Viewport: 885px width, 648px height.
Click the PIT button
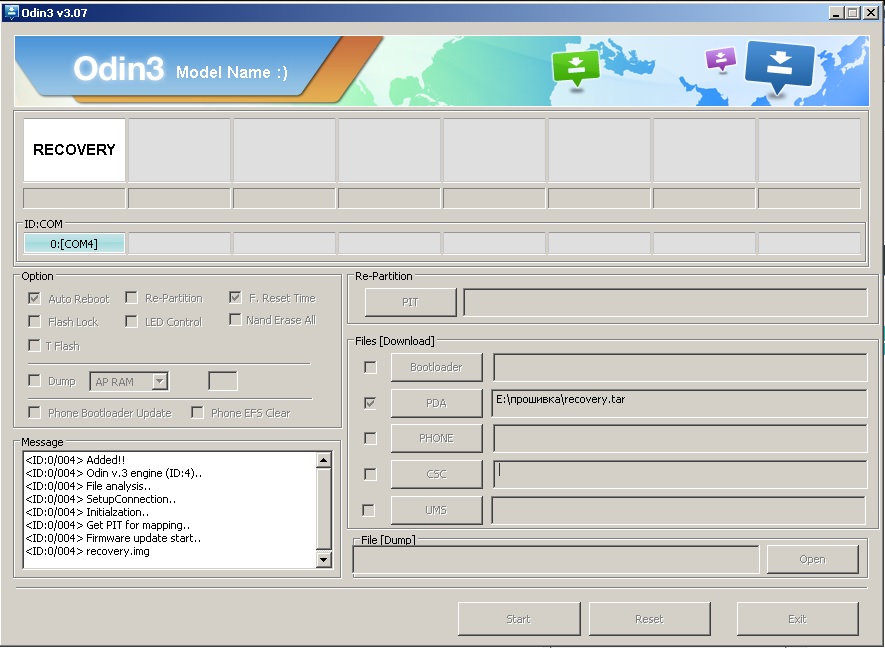tap(410, 302)
